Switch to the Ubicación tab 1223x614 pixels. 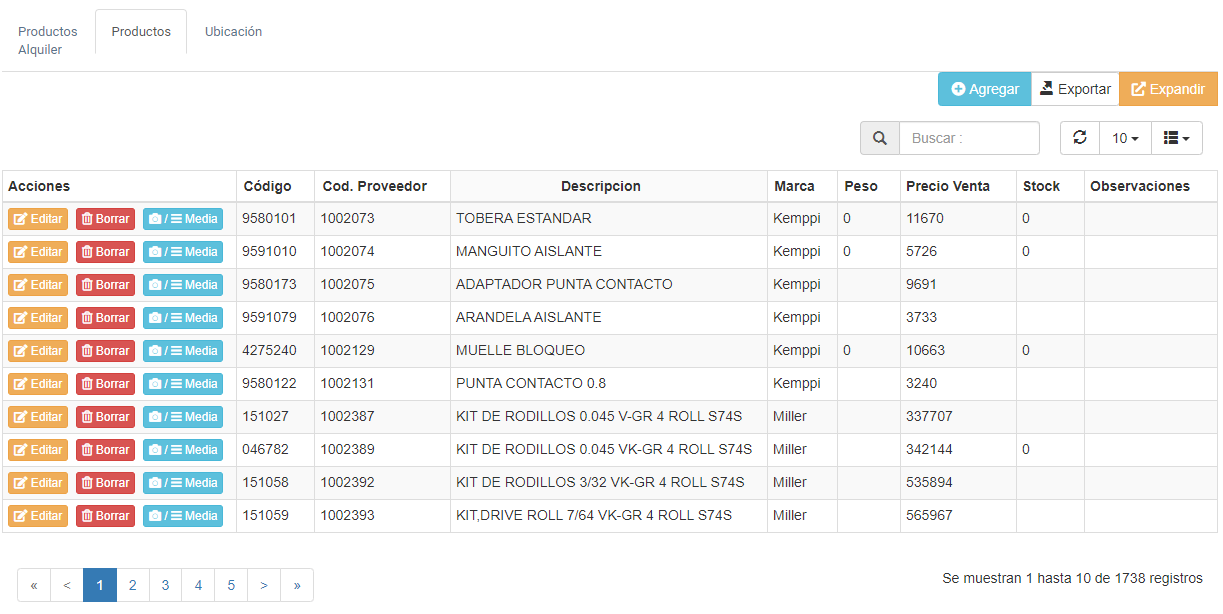coord(233,32)
